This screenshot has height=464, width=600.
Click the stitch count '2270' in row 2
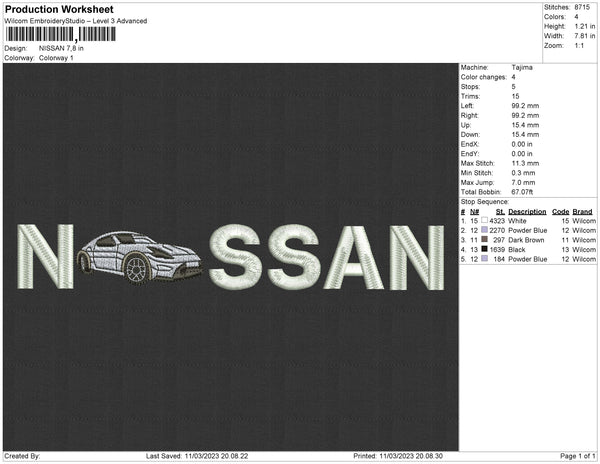(x=497, y=230)
